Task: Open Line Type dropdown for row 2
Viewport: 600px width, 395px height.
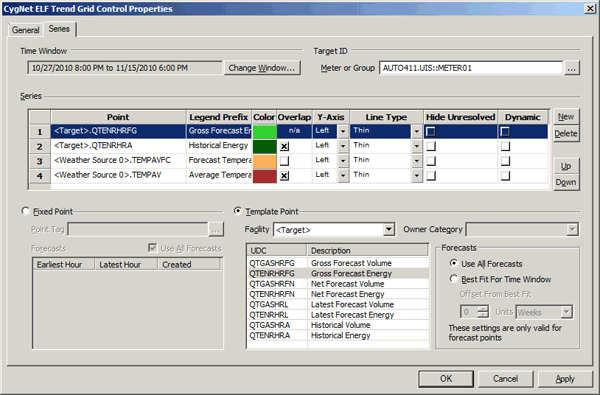Action: point(417,146)
